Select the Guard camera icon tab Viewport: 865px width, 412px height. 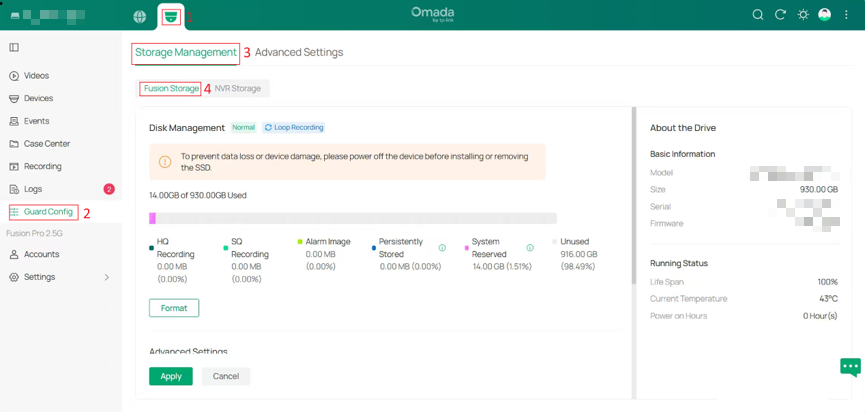pyautogui.click(x=170, y=17)
